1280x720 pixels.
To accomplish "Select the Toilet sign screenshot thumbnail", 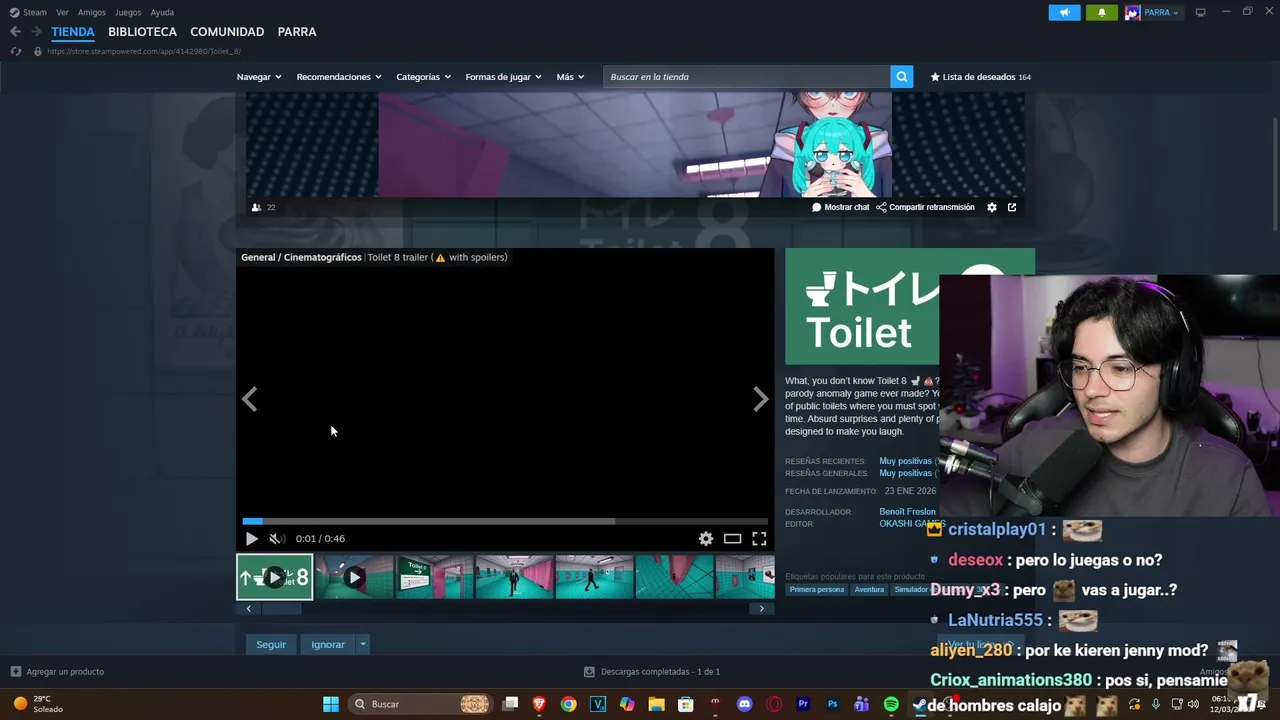I will coord(434,577).
